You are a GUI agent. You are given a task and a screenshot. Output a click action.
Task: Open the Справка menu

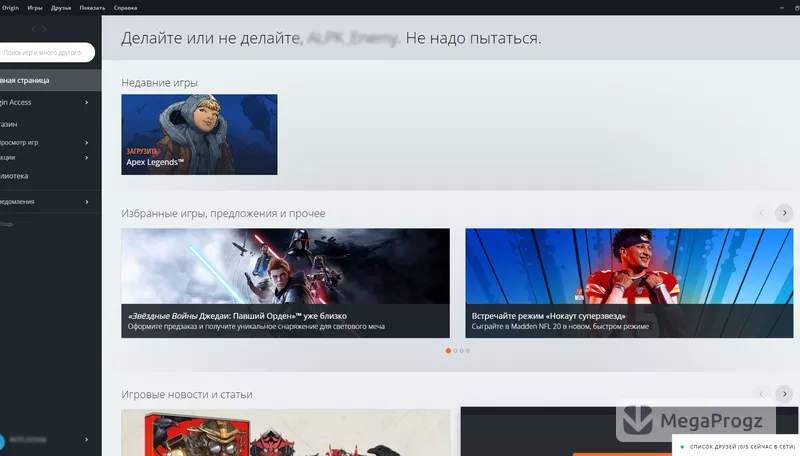pyautogui.click(x=126, y=8)
